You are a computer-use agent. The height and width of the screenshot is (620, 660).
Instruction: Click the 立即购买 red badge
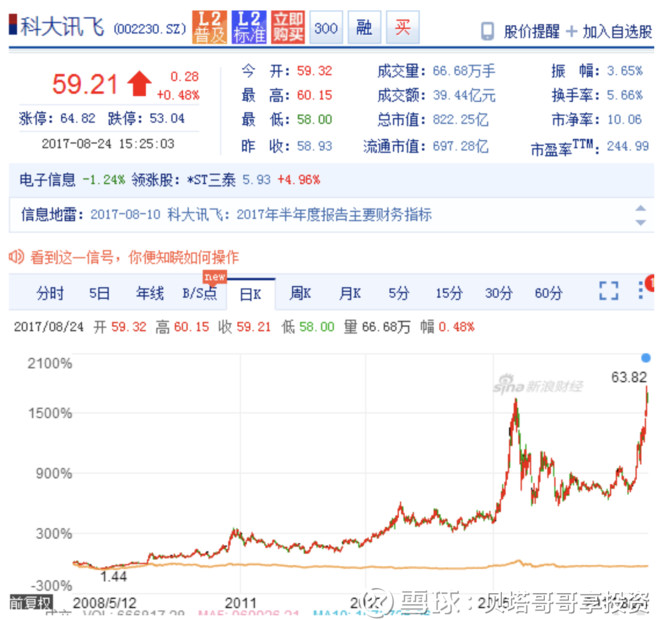coord(288,27)
